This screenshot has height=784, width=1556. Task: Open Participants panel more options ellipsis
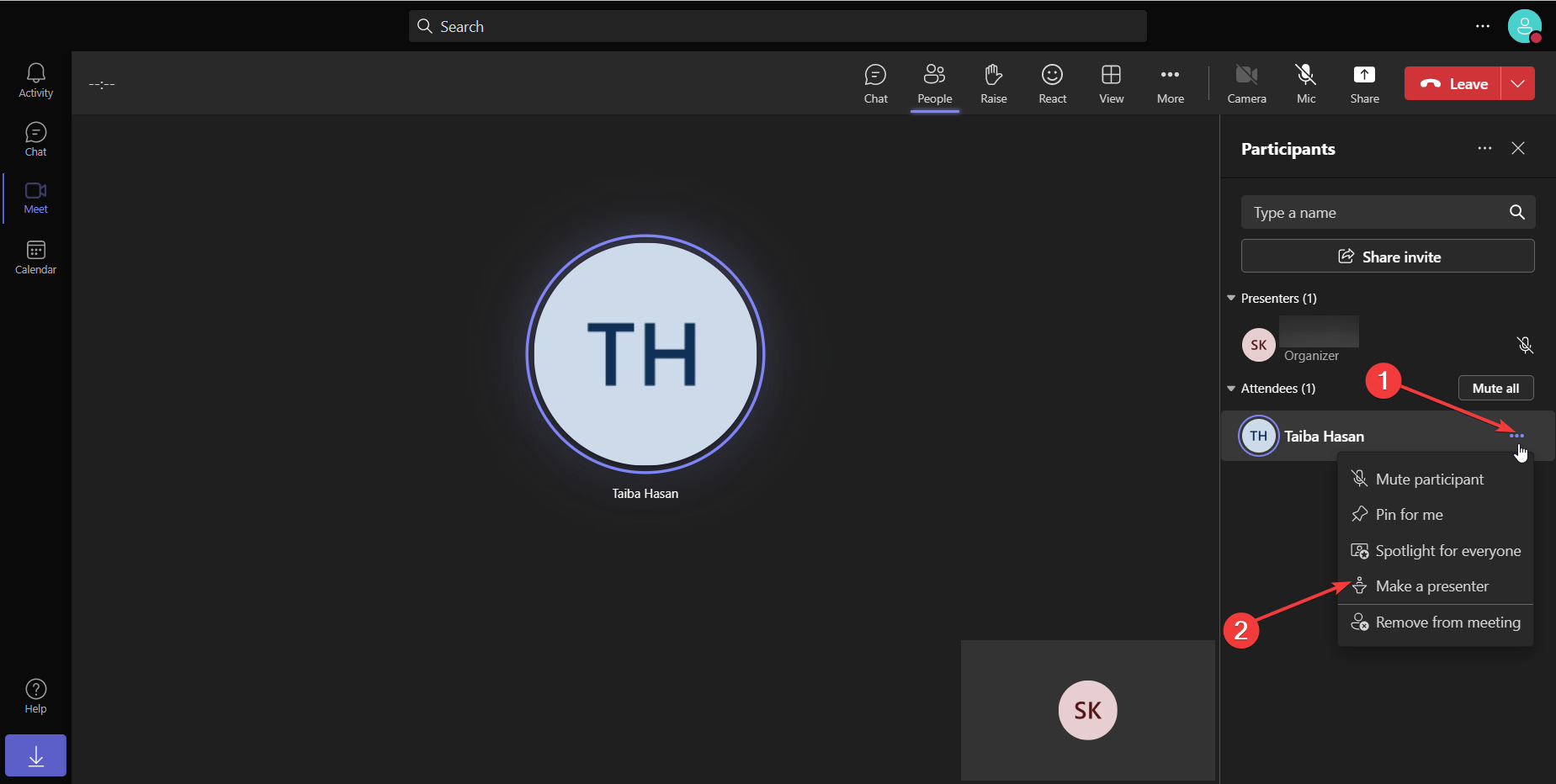[1484, 148]
